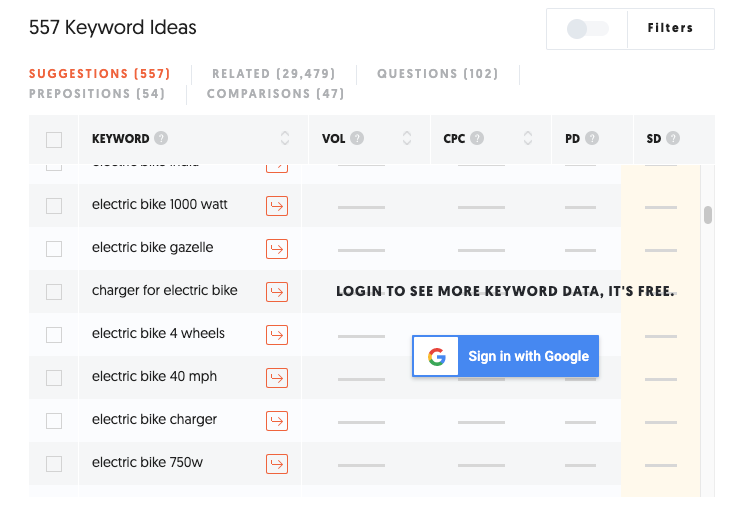Sort by CPC column arrows
Viewport: 730px width, 506px height.
pos(527,139)
